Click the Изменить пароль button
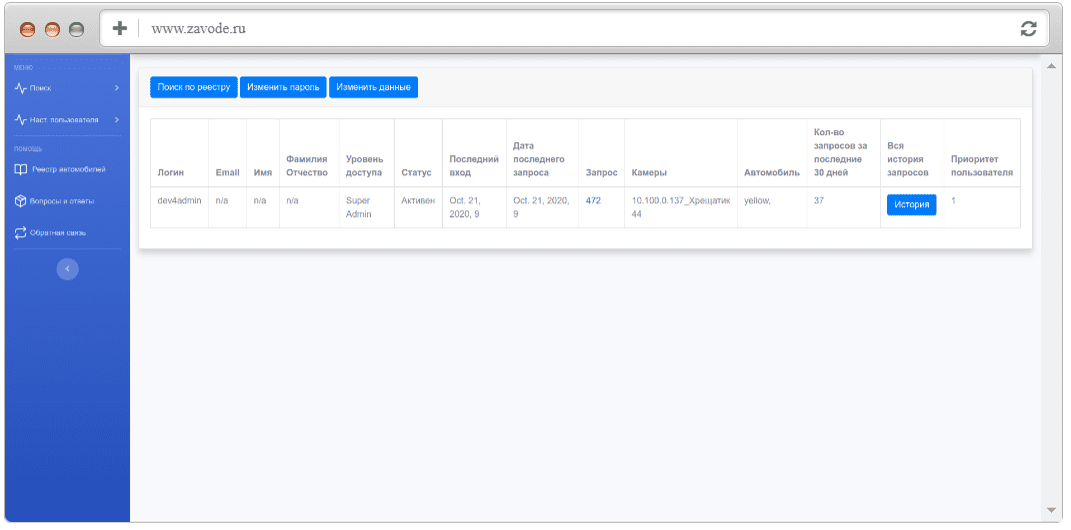1071x530 pixels. click(283, 87)
